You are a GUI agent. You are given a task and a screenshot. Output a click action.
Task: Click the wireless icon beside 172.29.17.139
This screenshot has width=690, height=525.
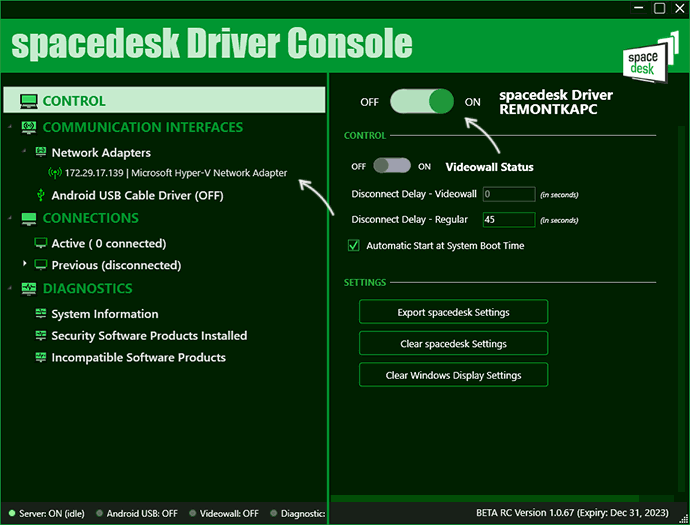point(55,173)
